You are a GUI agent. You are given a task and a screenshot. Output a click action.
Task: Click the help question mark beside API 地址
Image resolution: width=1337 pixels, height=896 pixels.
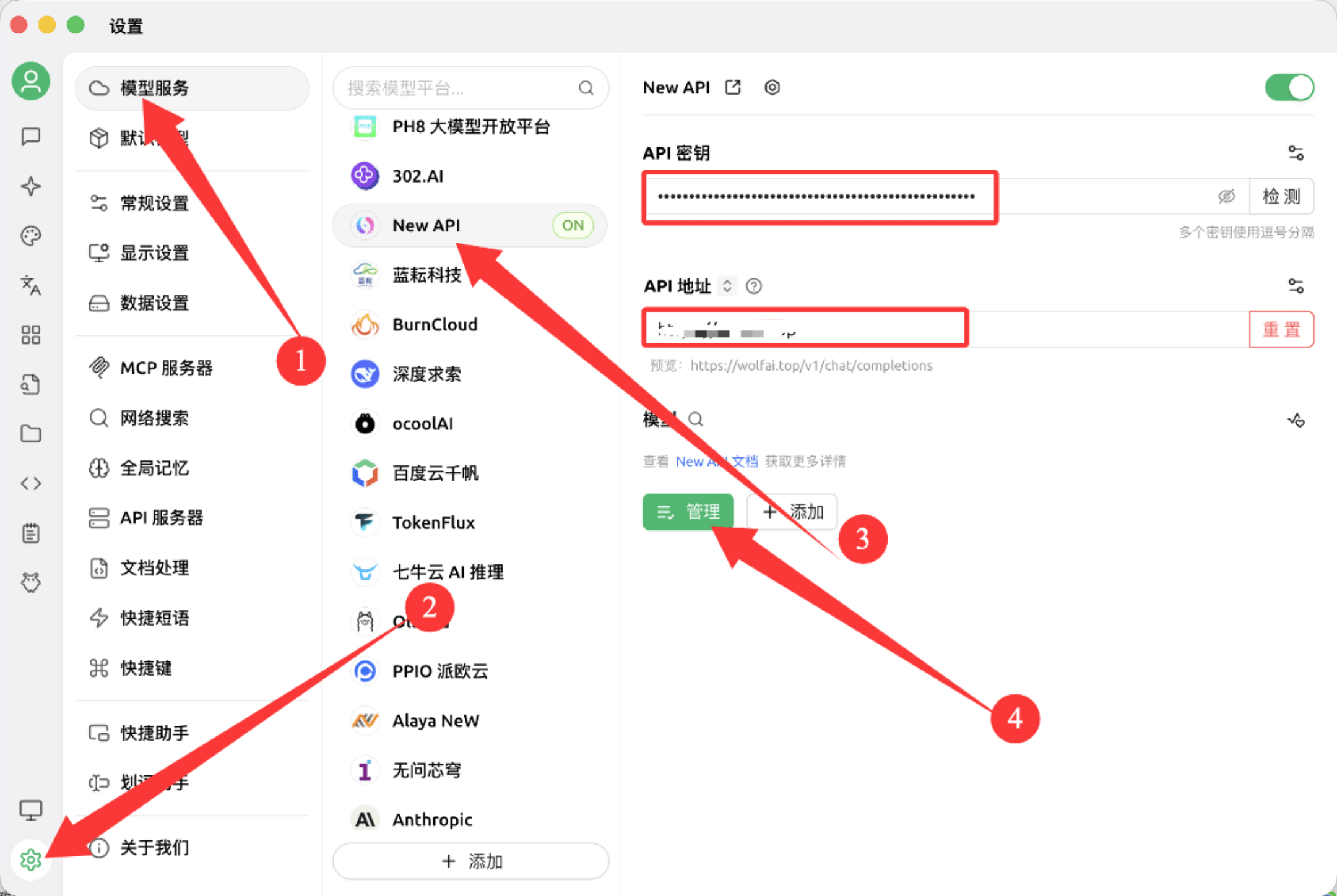tap(754, 286)
